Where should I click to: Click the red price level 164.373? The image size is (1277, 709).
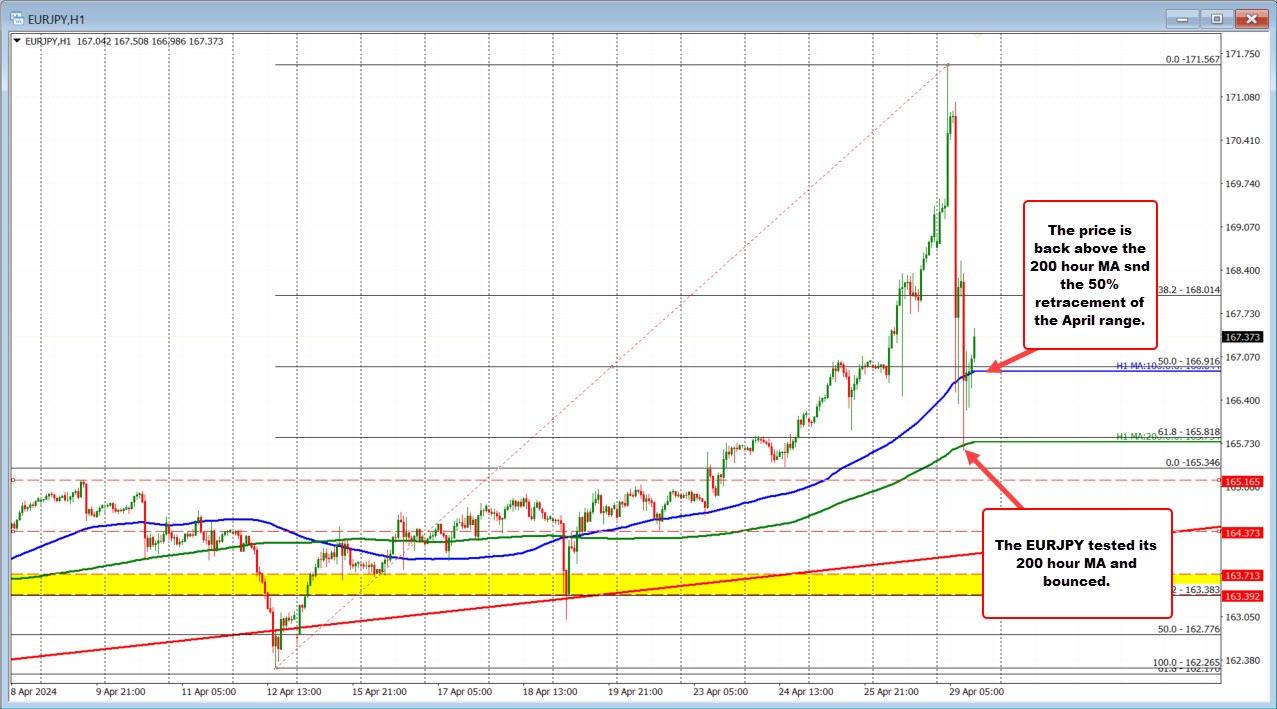click(x=1242, y=533)
